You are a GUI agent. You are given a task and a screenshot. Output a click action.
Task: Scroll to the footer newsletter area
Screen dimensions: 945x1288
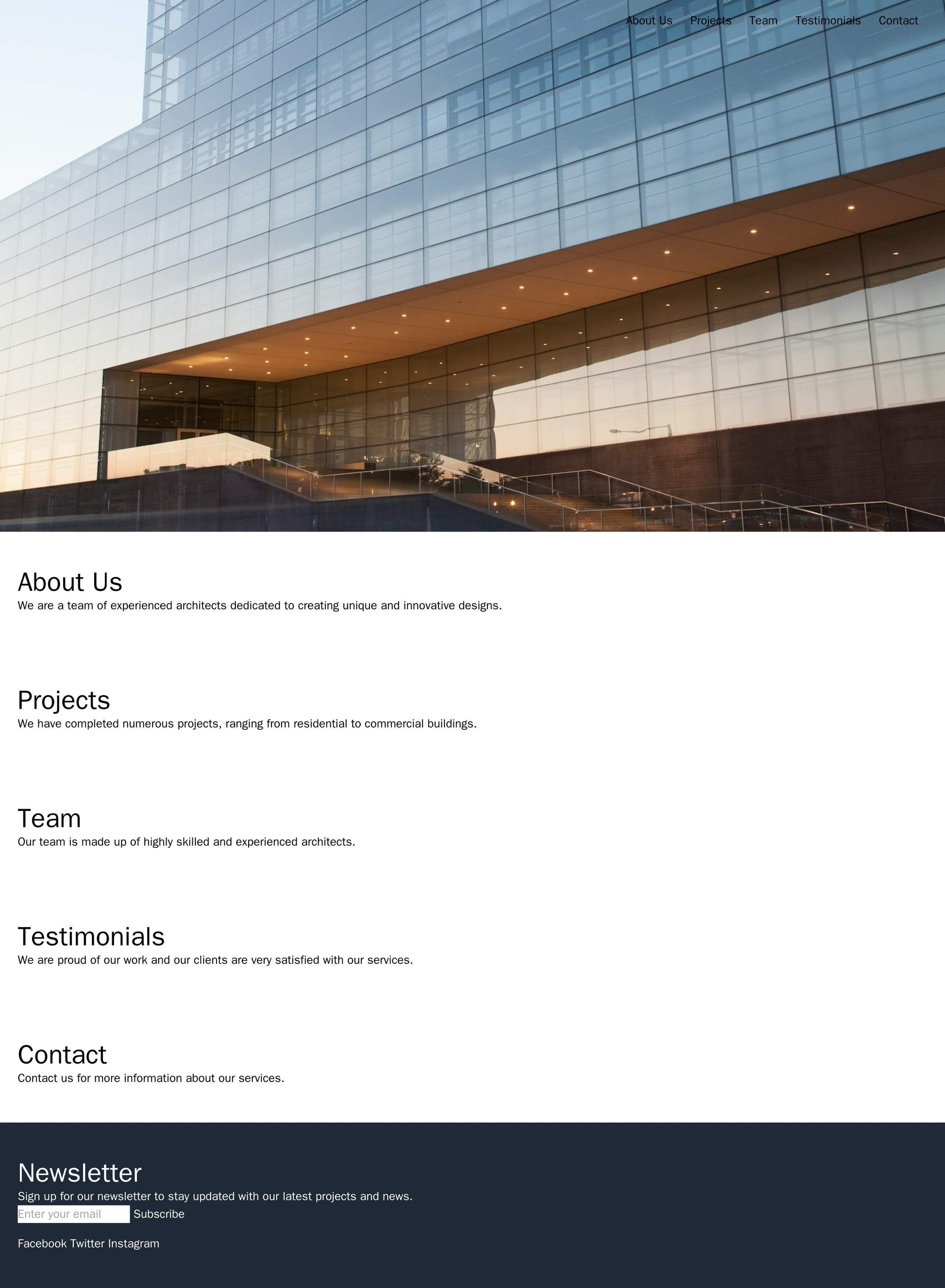tap(472, 1190)
